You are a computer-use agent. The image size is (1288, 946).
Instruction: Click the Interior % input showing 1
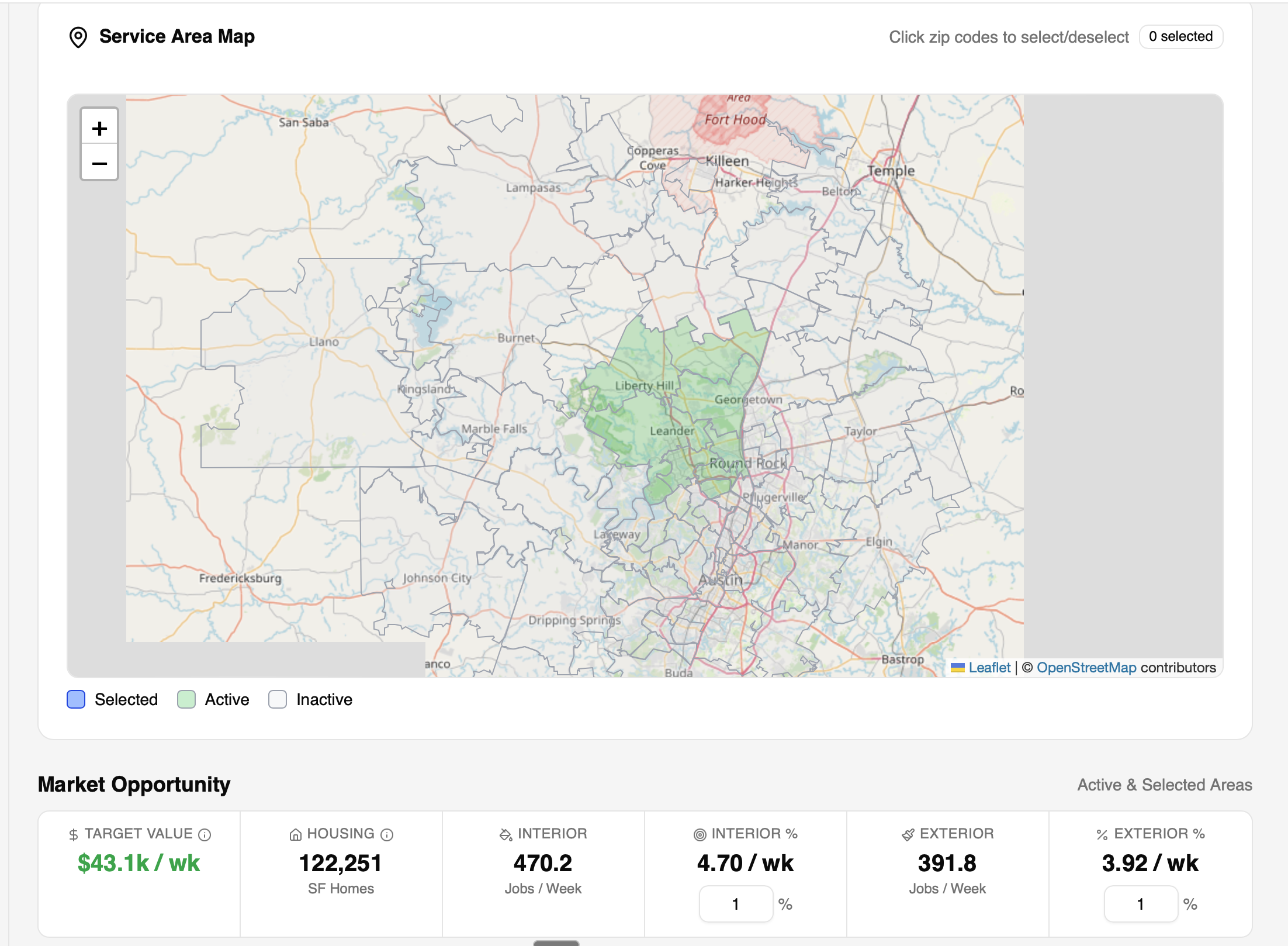736,904
